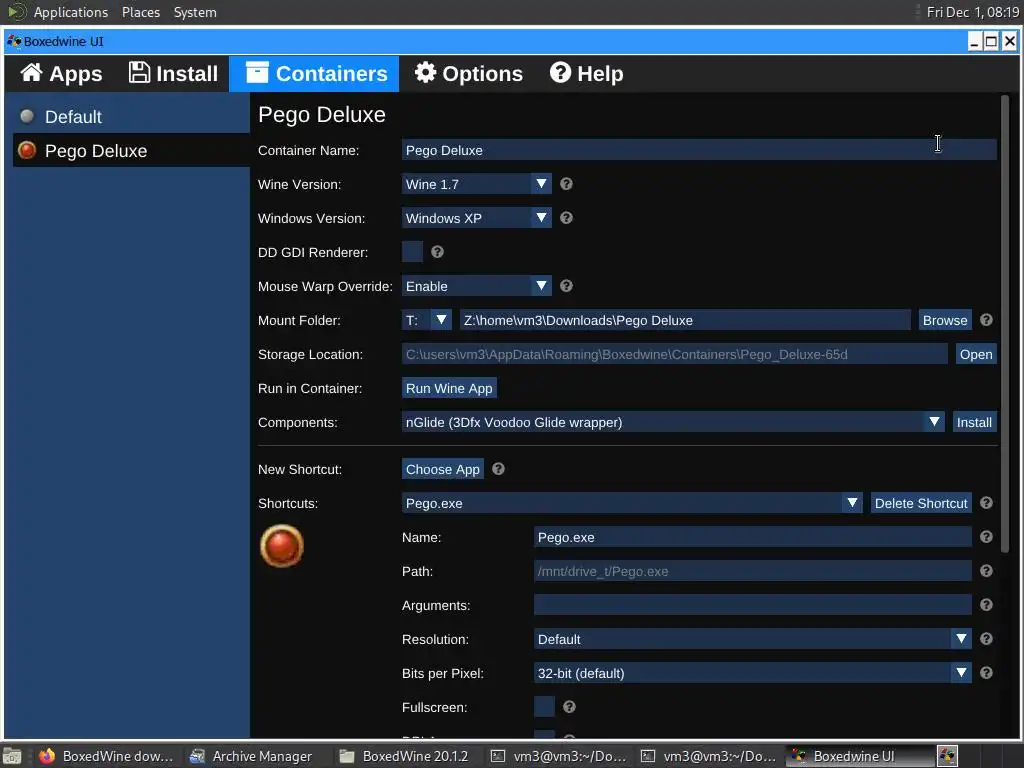The image size is (1024, 768).
Task: Select the Default container in sidebar
Action: point(131,117)
